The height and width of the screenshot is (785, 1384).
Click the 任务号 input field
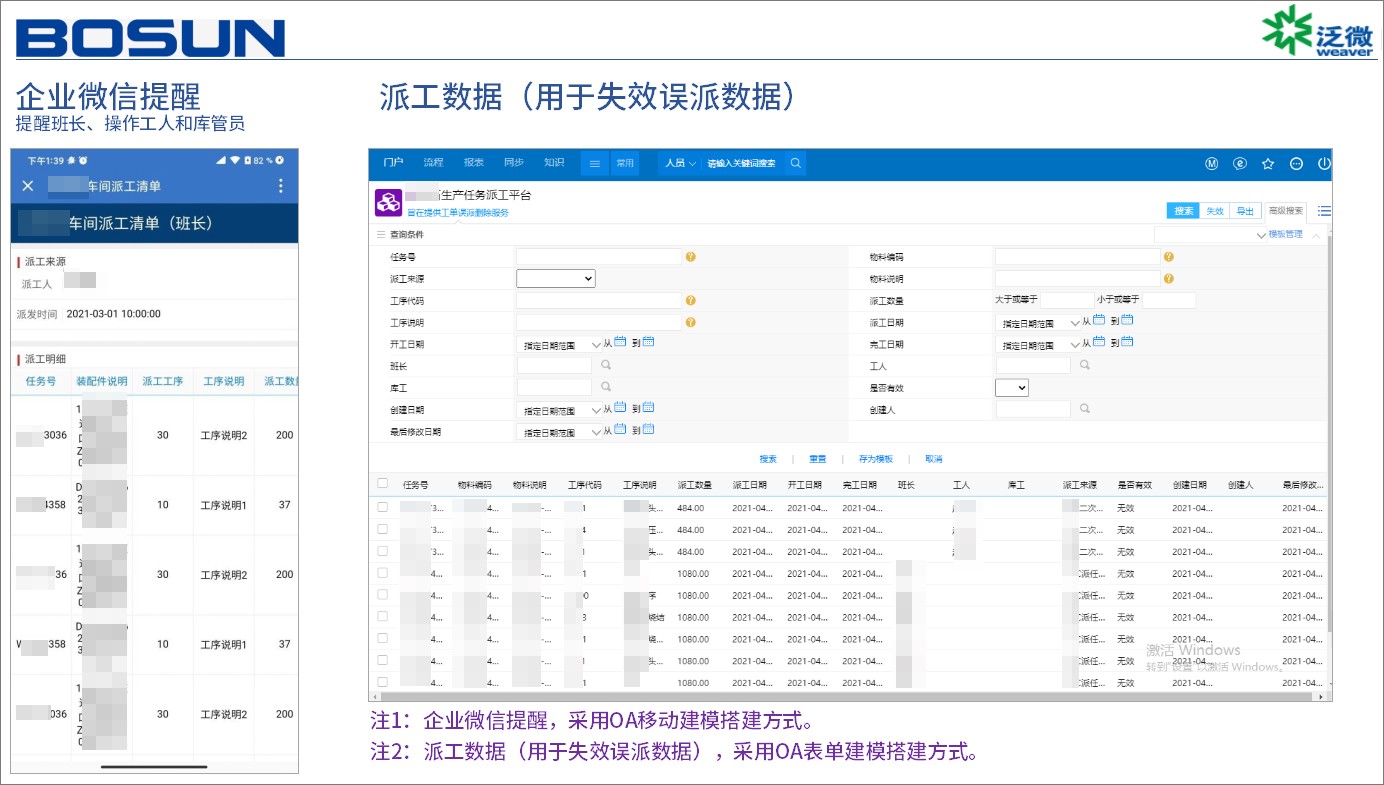(x=599, y=257)
